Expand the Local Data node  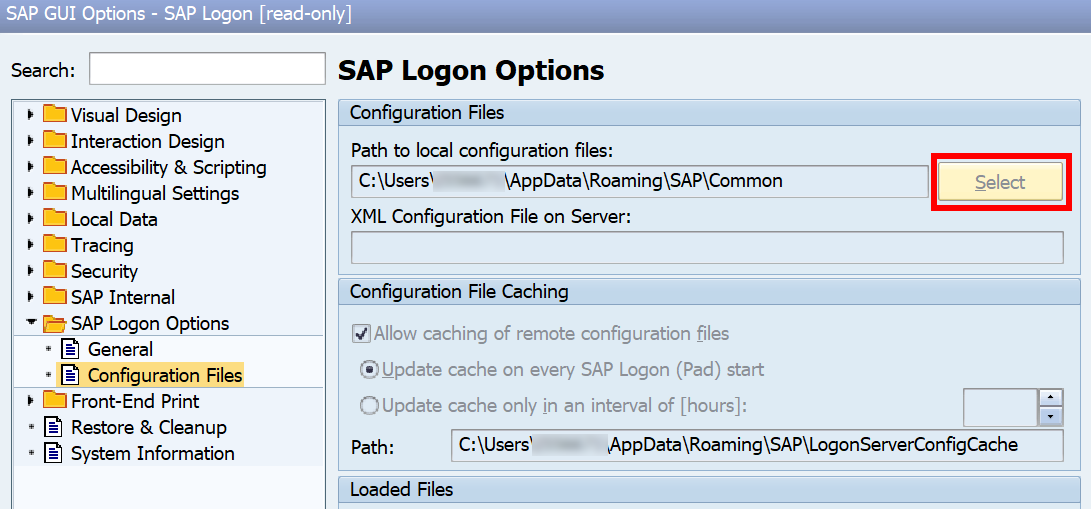click(30, 219)
